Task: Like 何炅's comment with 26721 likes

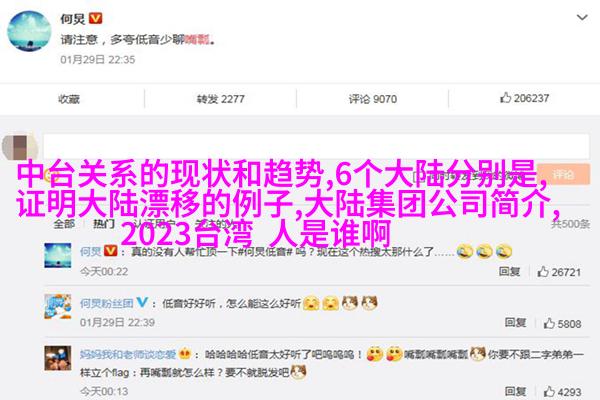Action: [x=559, y=272]
